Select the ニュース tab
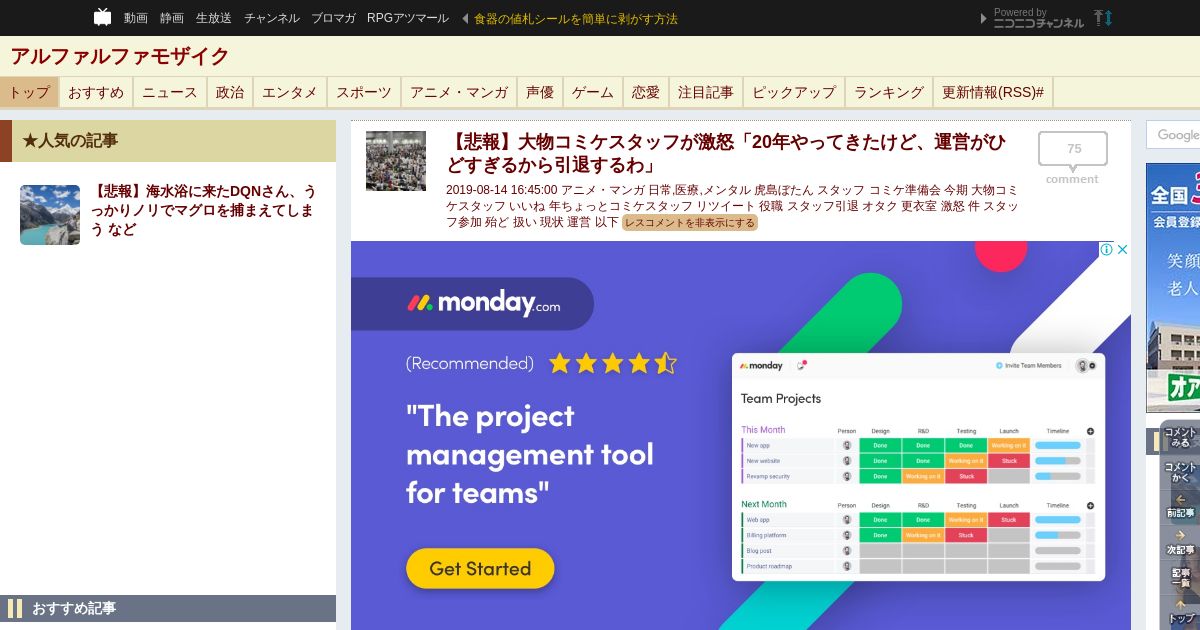The height and width of the screenshot is (630, 1200). (170, 92)
